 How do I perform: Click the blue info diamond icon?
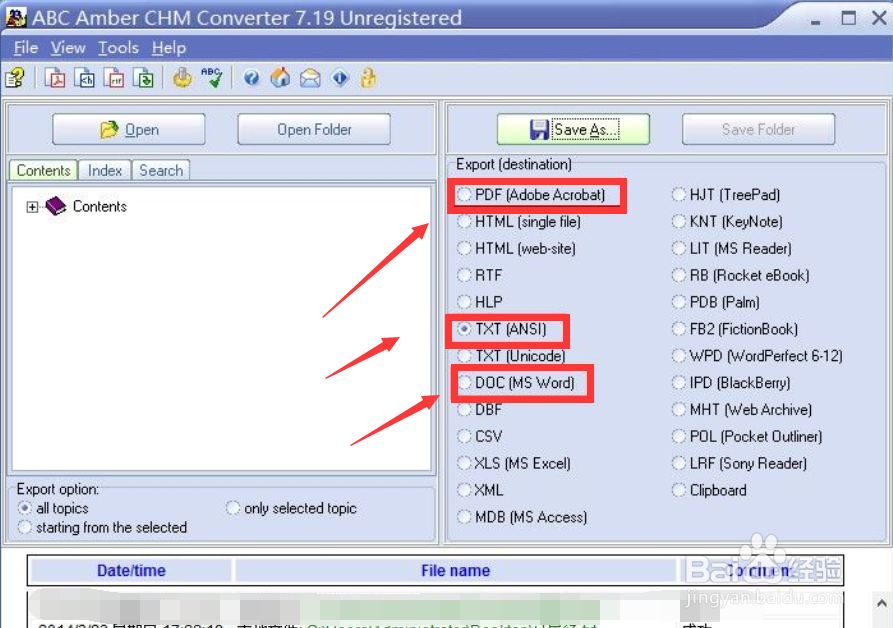(340, 77)
